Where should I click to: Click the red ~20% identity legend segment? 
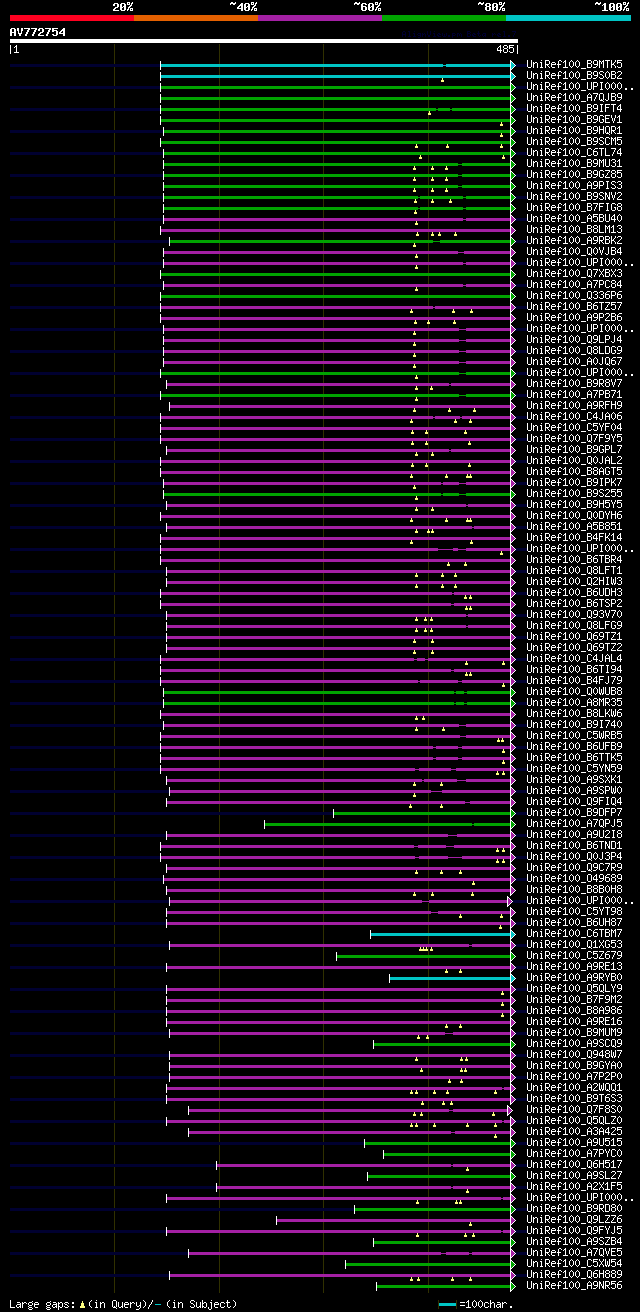(71, 18)
